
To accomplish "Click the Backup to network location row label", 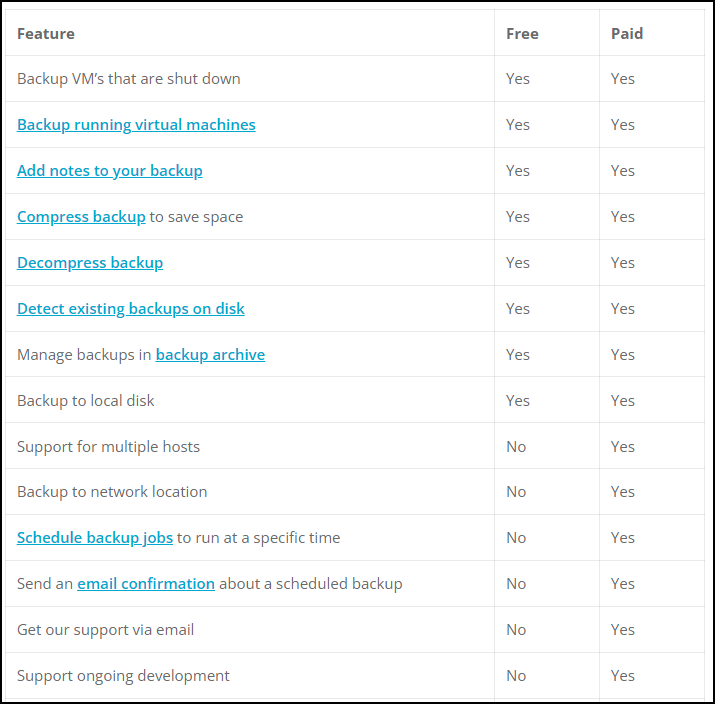I will [112, 492].
